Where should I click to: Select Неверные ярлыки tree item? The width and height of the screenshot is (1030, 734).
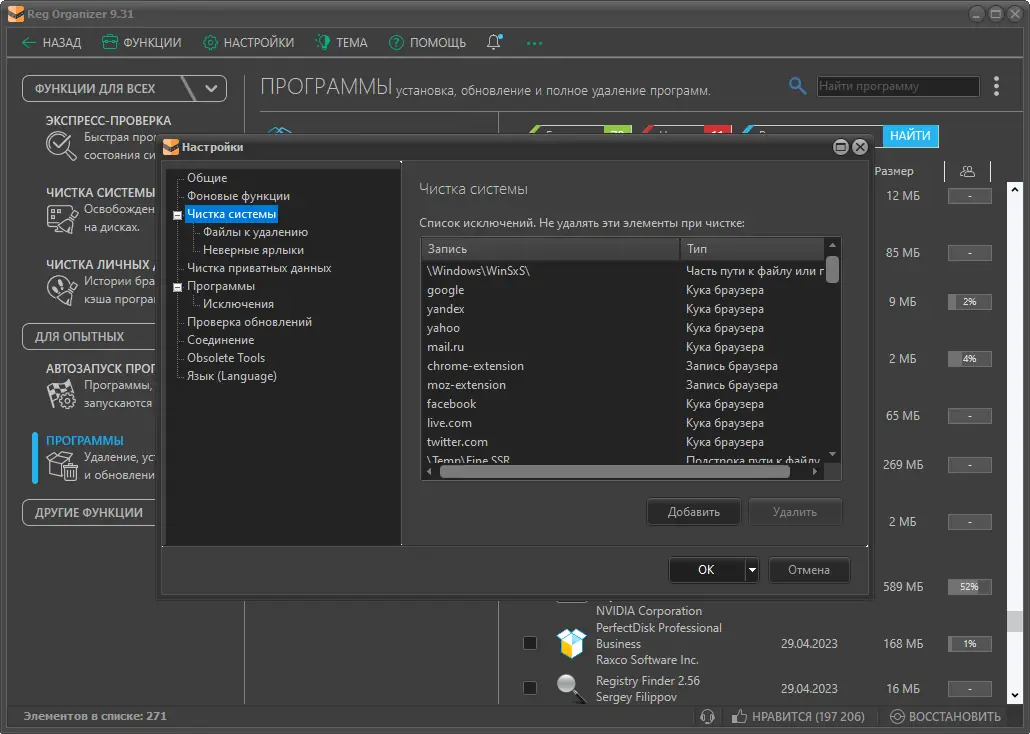tap(254, 250)
